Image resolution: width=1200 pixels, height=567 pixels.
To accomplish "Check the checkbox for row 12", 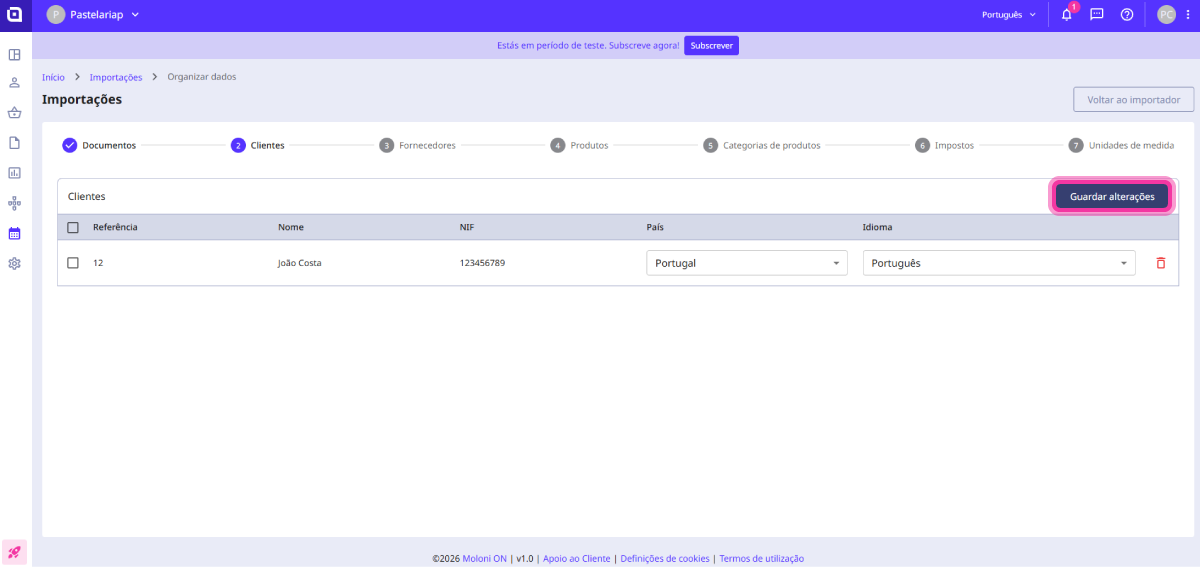I will tap(73, 263).
